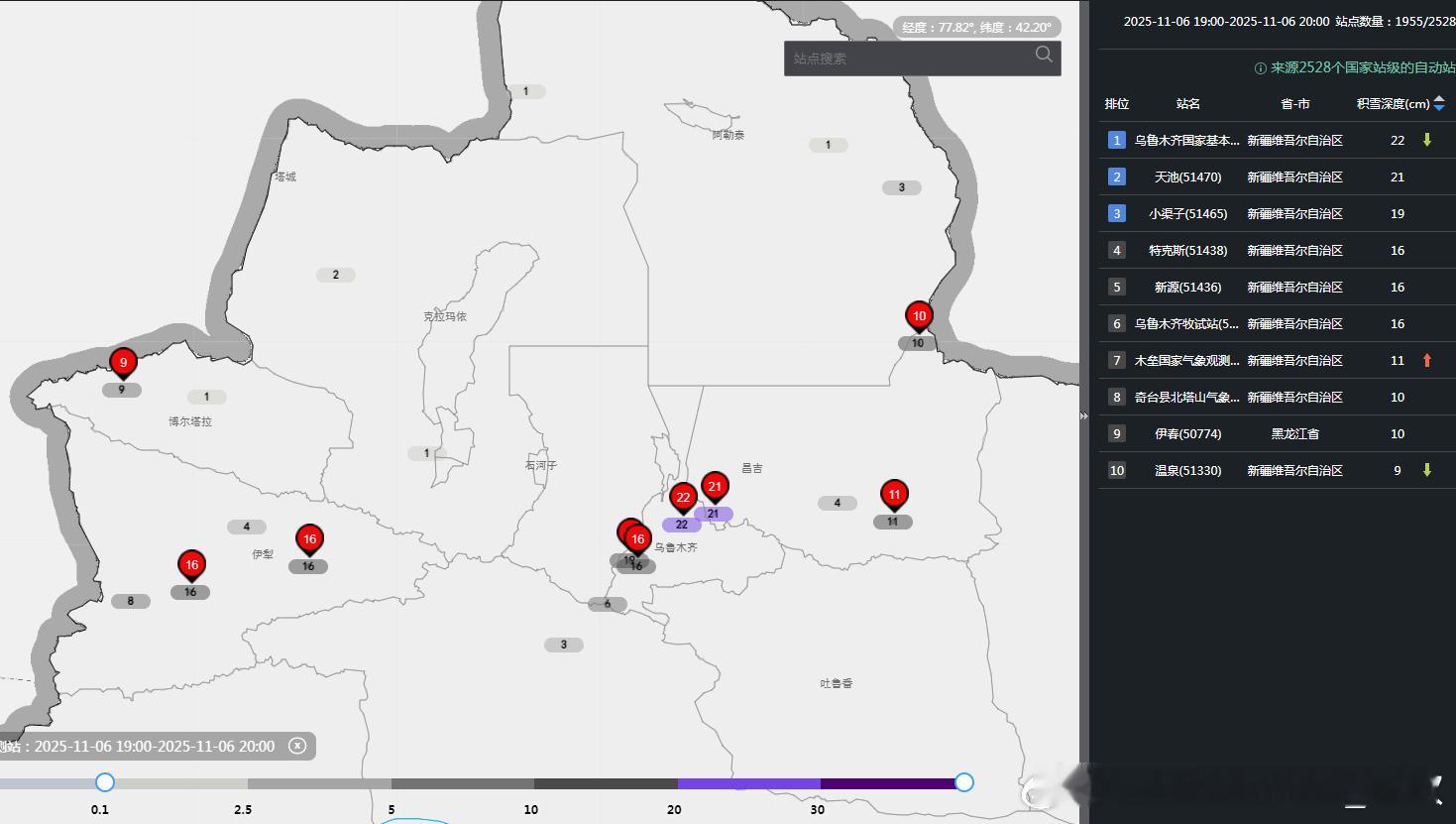Click the snow depth value 19 in the table
The image size is (1456, 824).
tap(1398, 213)
